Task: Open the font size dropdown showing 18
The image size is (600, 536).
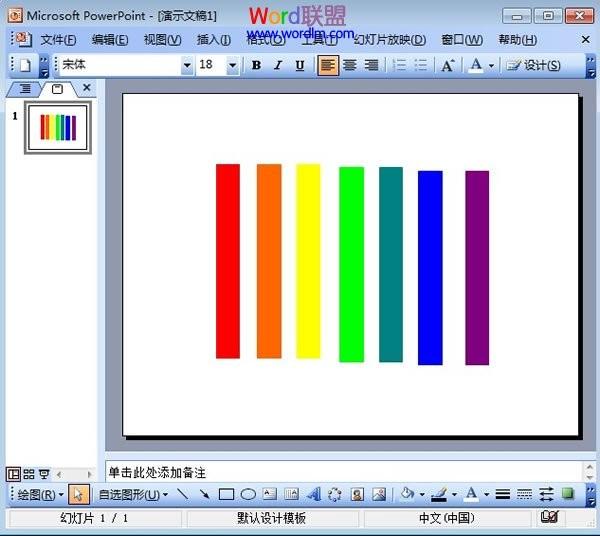Action: 232,65
